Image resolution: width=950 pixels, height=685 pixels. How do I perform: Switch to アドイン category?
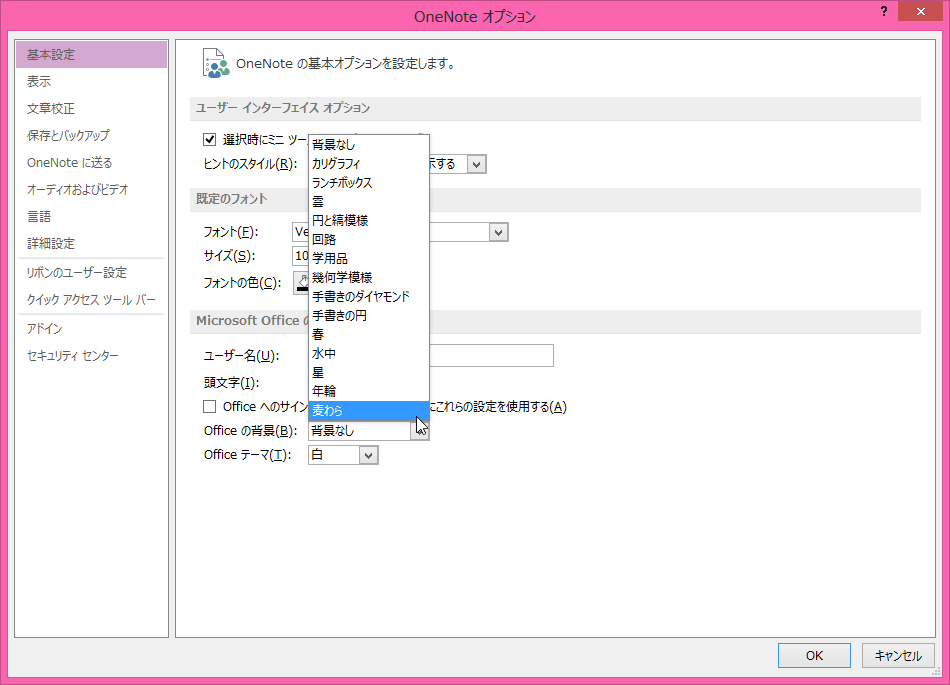pos(91,329)
